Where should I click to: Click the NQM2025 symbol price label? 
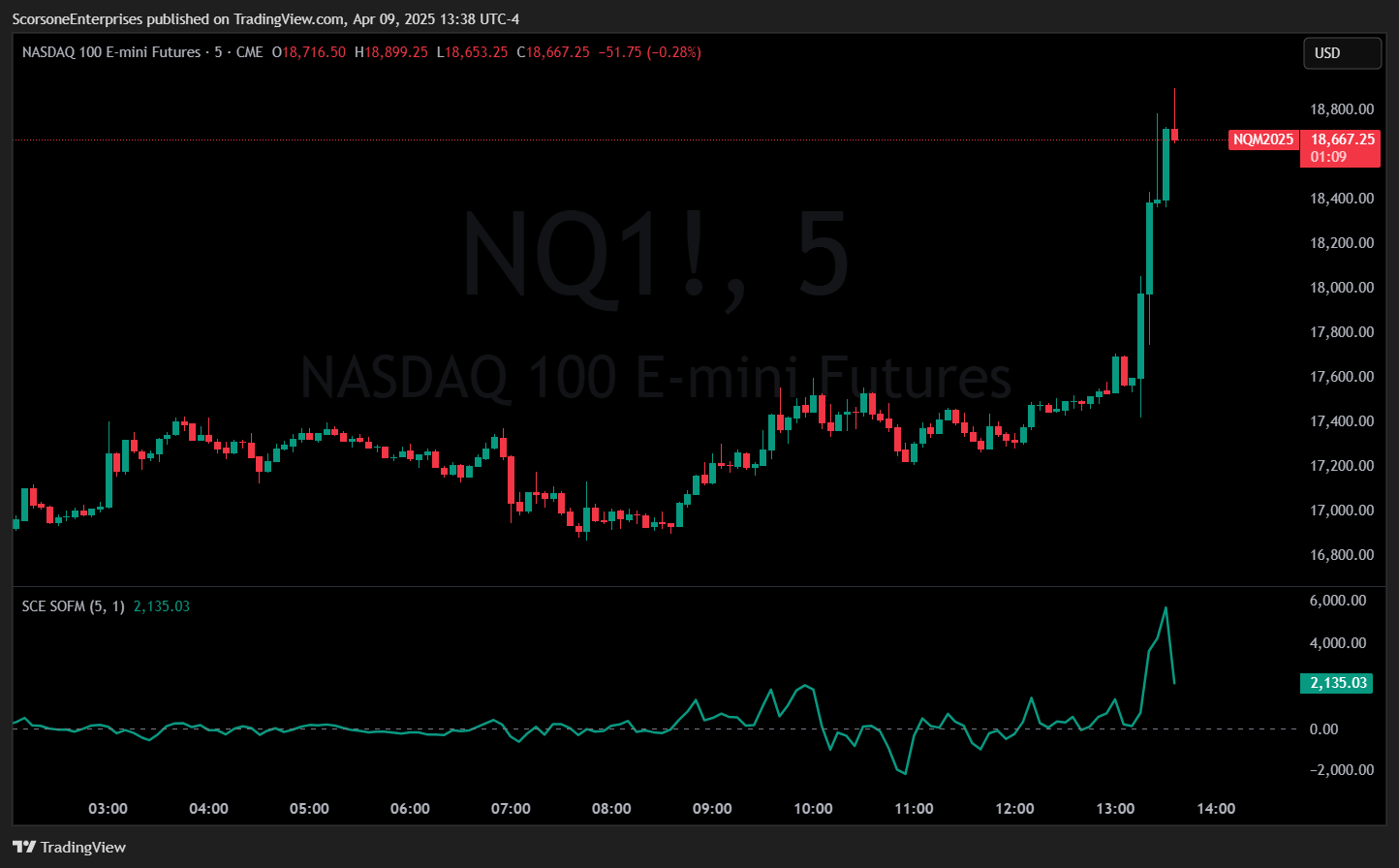[1262, 139]
